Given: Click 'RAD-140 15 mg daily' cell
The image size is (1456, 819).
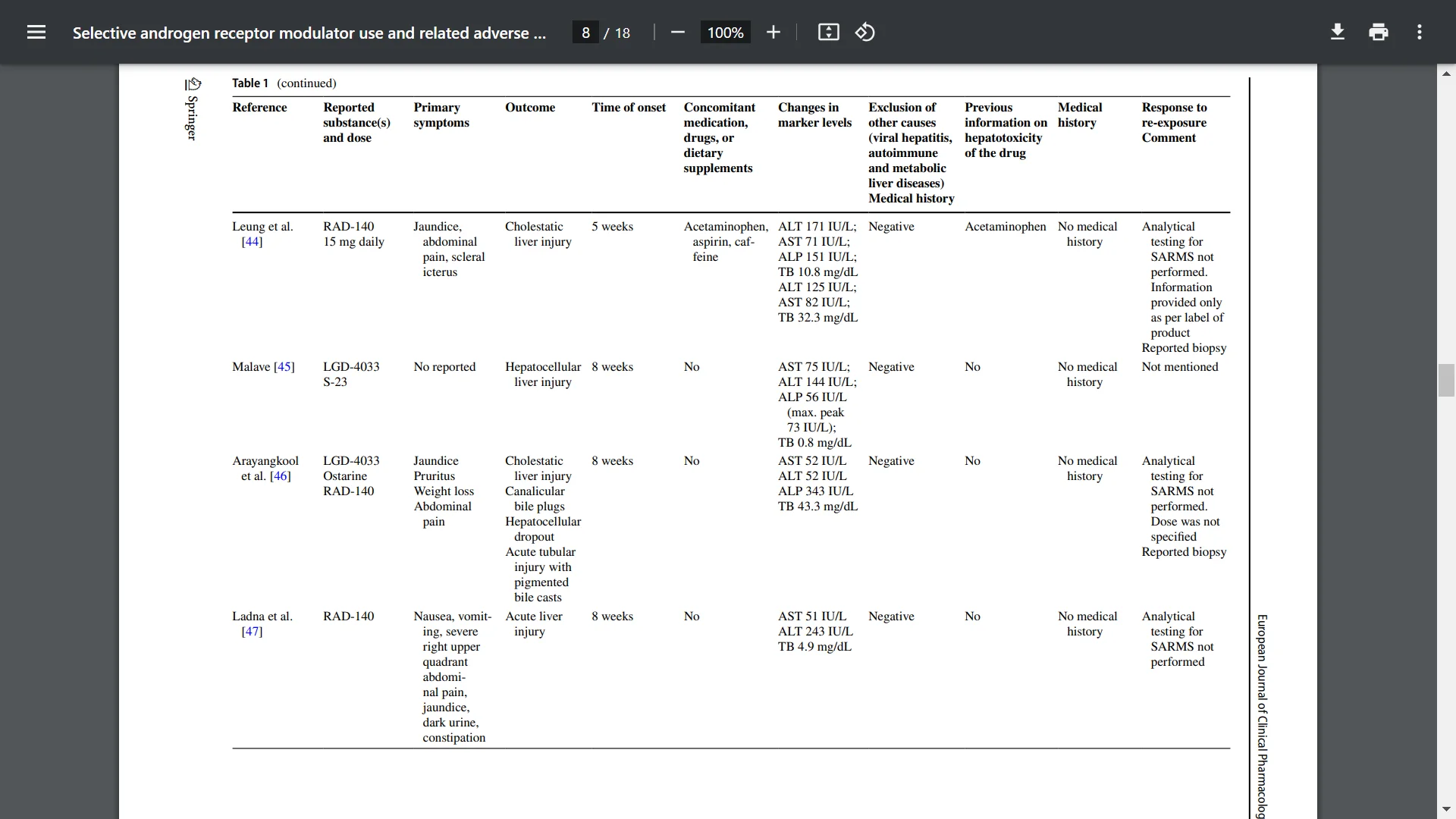Looking at the screenshot, I should (x=353, y=234).
